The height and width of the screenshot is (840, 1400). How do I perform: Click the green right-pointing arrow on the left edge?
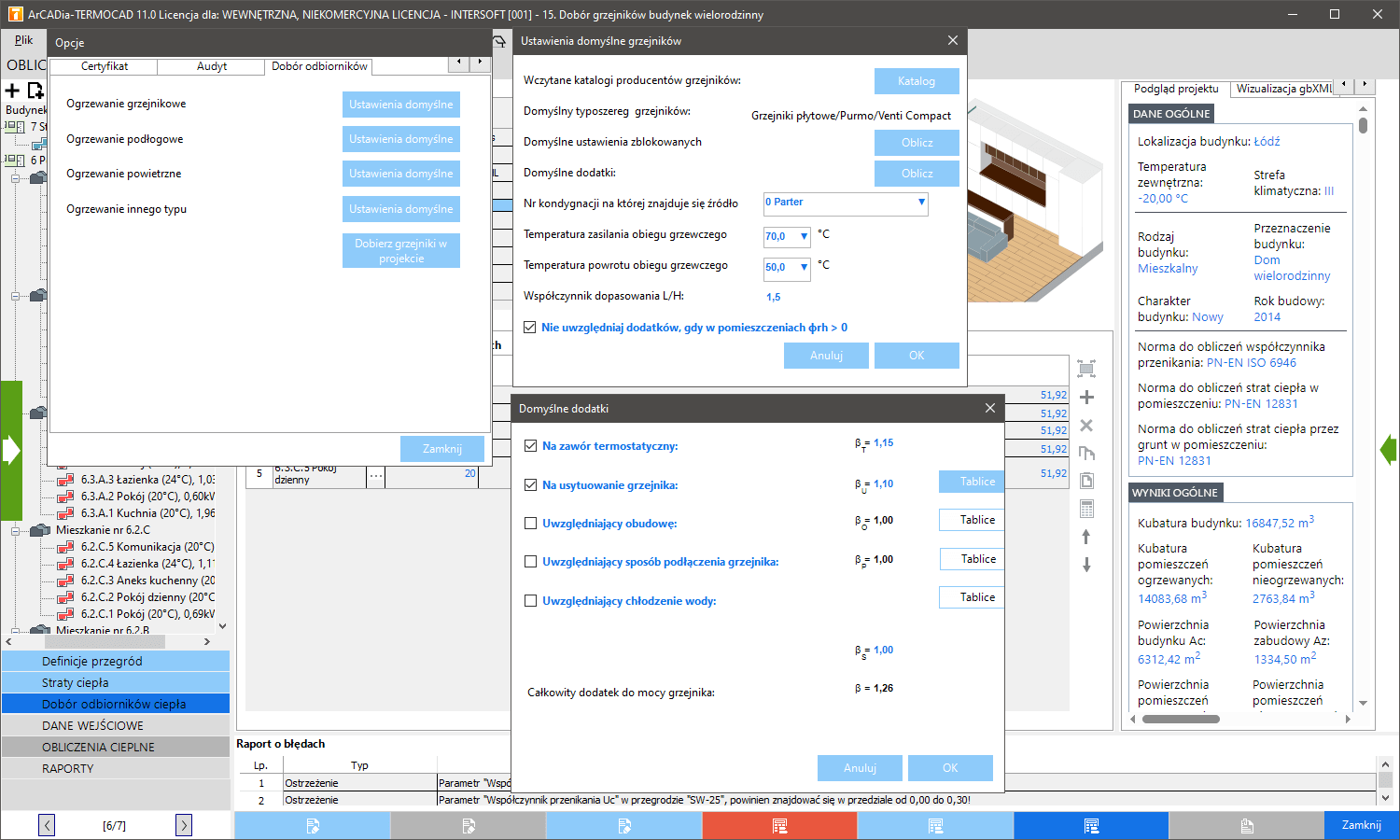click(x=11, y=451)
